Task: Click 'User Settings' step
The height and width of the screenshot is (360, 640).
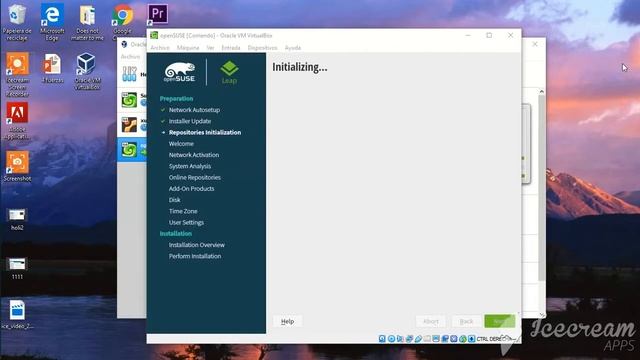Action: (x=186, y=222)
